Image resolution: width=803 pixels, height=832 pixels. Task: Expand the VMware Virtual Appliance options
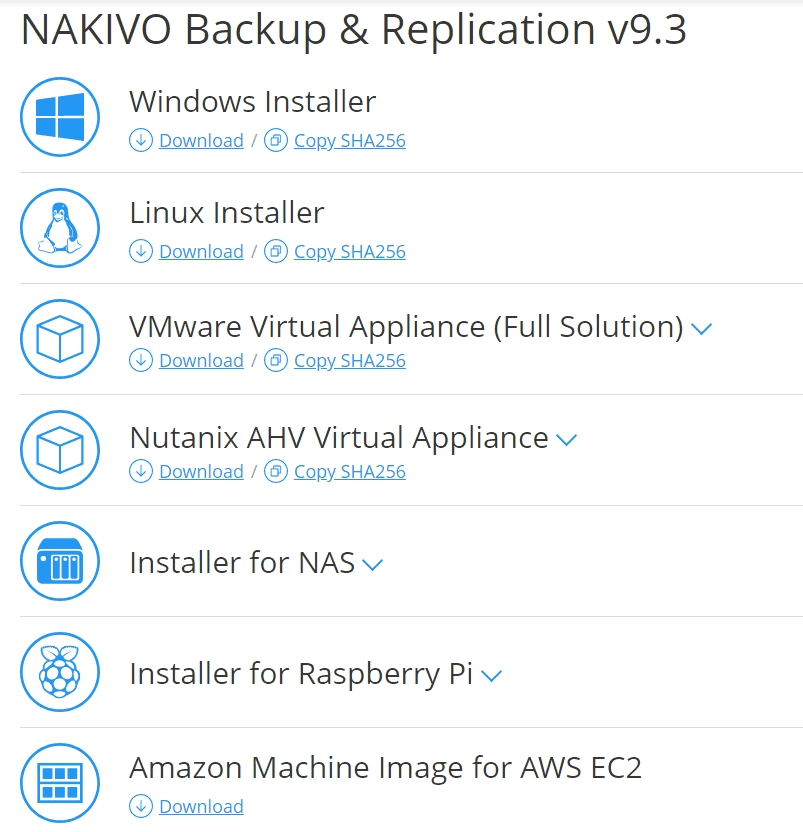[x=702, y=328]
